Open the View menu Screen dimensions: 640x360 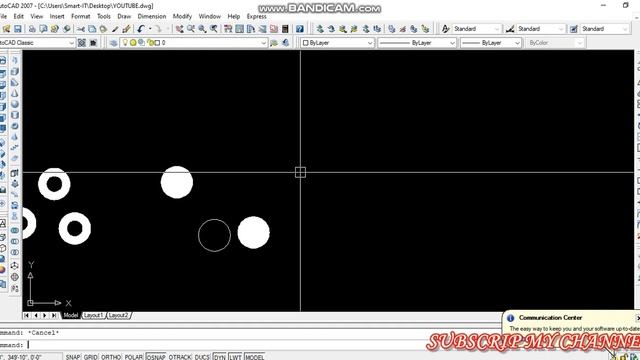pyautogui.click(x=36, y=16)
